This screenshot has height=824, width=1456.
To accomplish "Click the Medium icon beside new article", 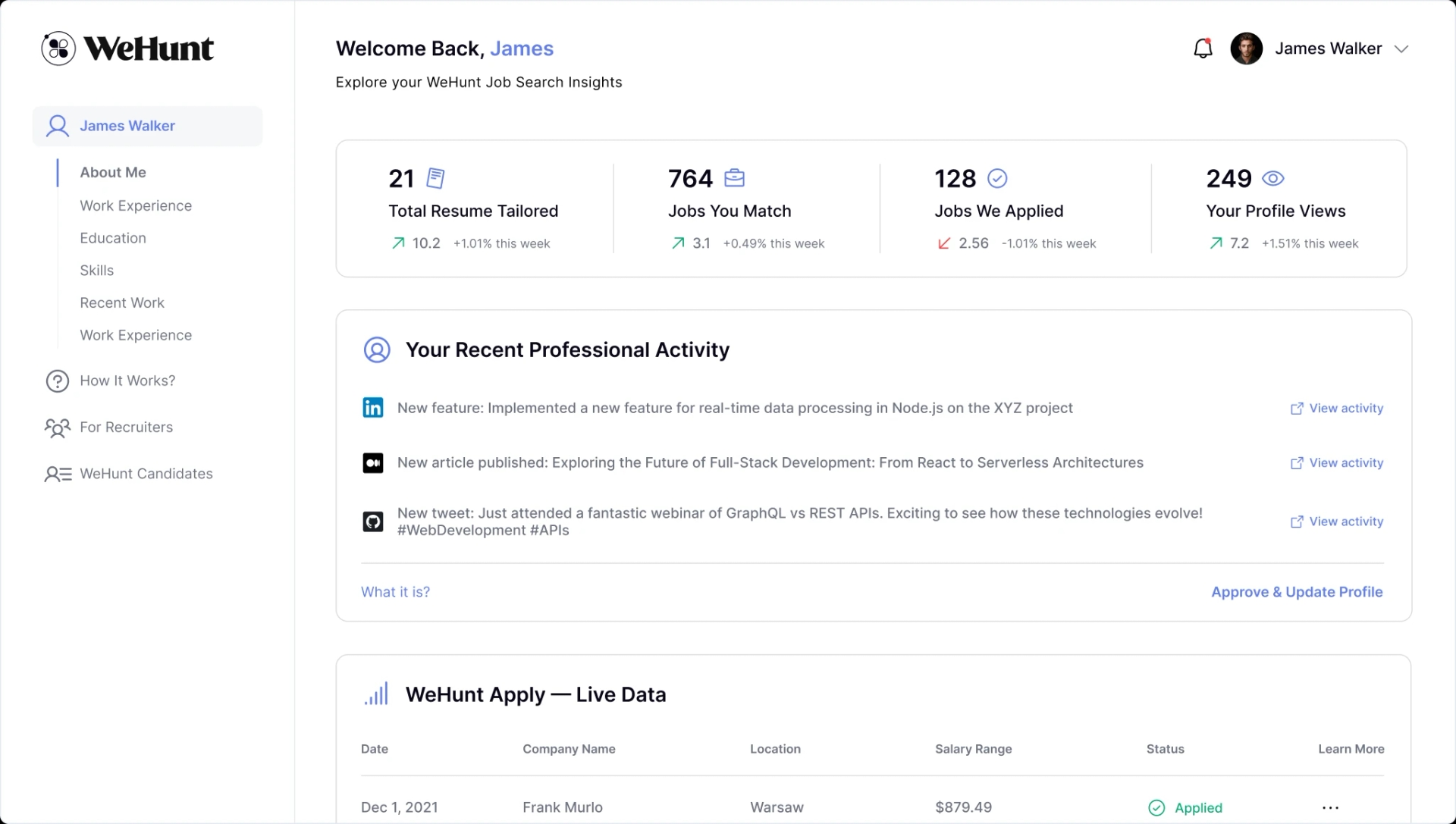I will [x=373, y=463].
